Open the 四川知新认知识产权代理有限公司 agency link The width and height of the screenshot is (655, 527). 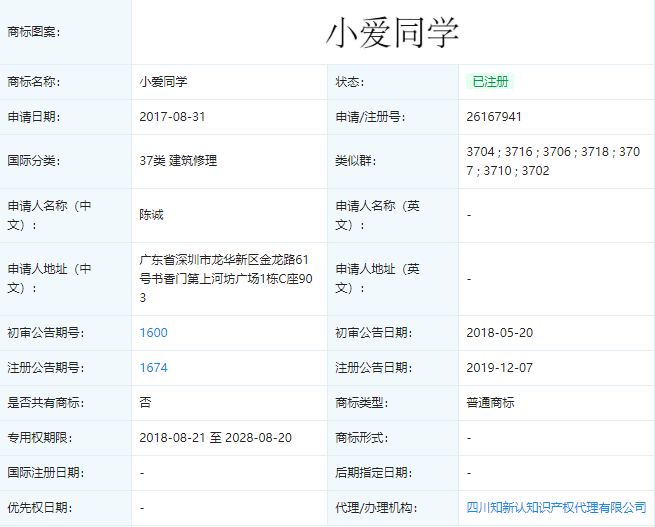click(556, 508)
